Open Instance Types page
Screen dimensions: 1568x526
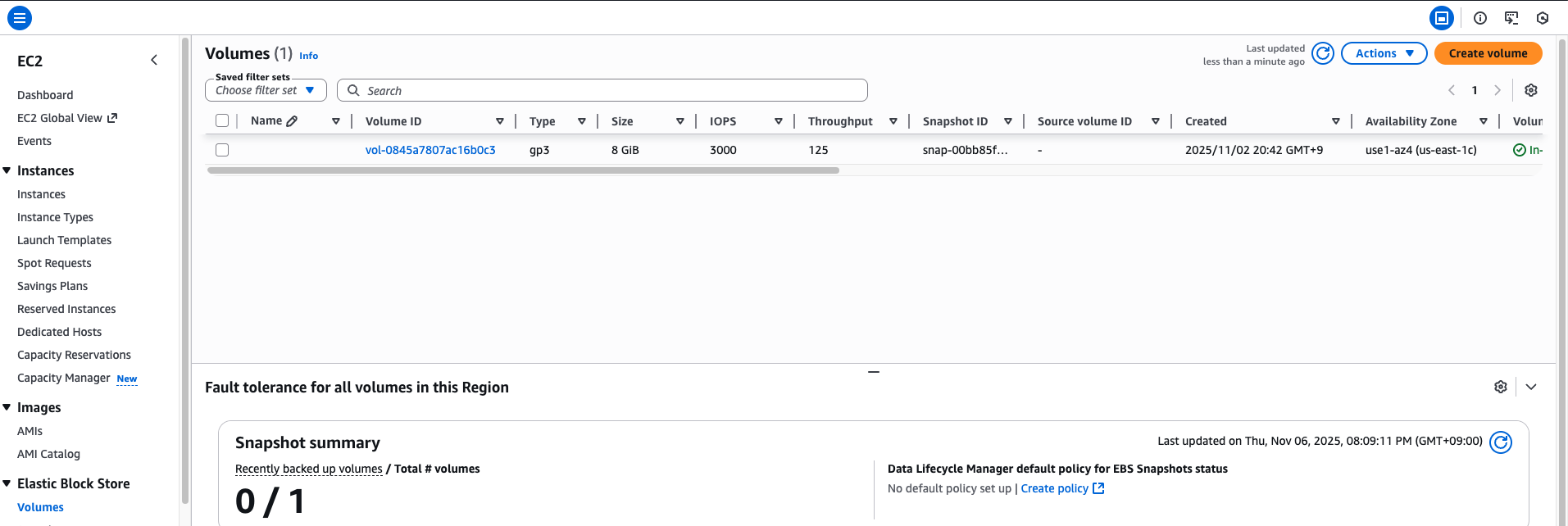pos(55,217)
